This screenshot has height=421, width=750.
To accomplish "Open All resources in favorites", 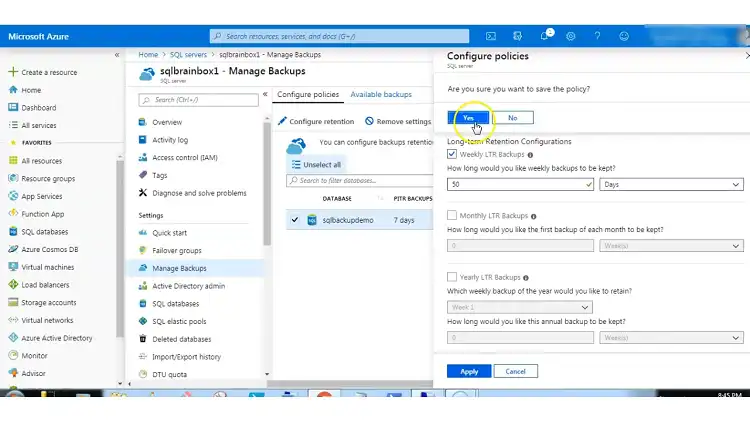I will pos(41,161).
